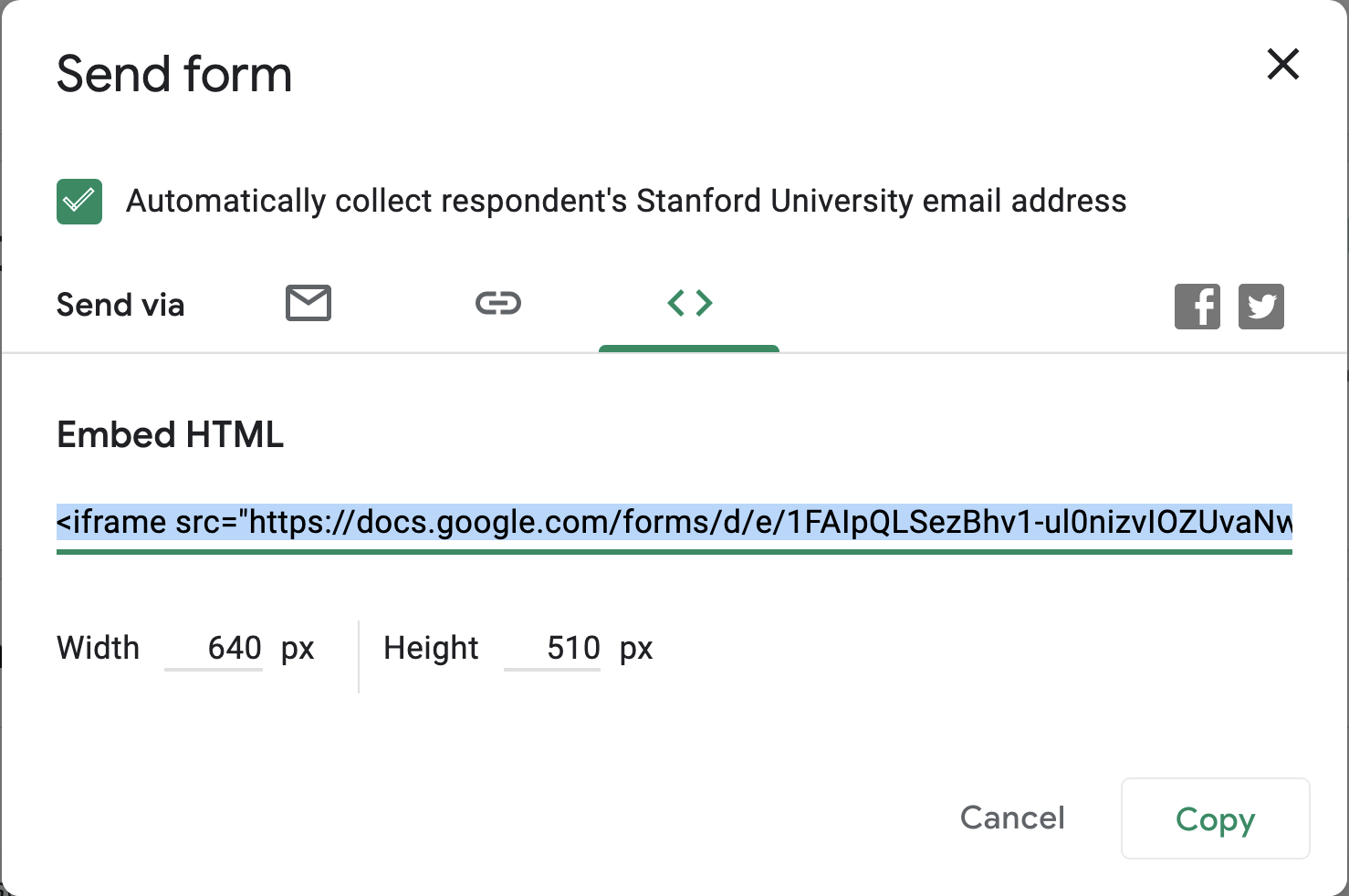Click the "Send form" dialog title

point(174,74)
